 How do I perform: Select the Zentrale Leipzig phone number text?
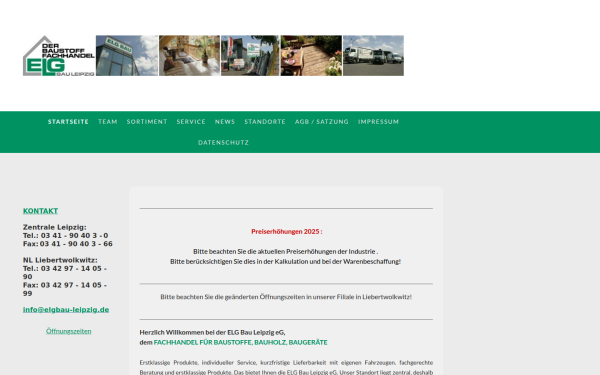pyautogui.click(x=65, y=236)
